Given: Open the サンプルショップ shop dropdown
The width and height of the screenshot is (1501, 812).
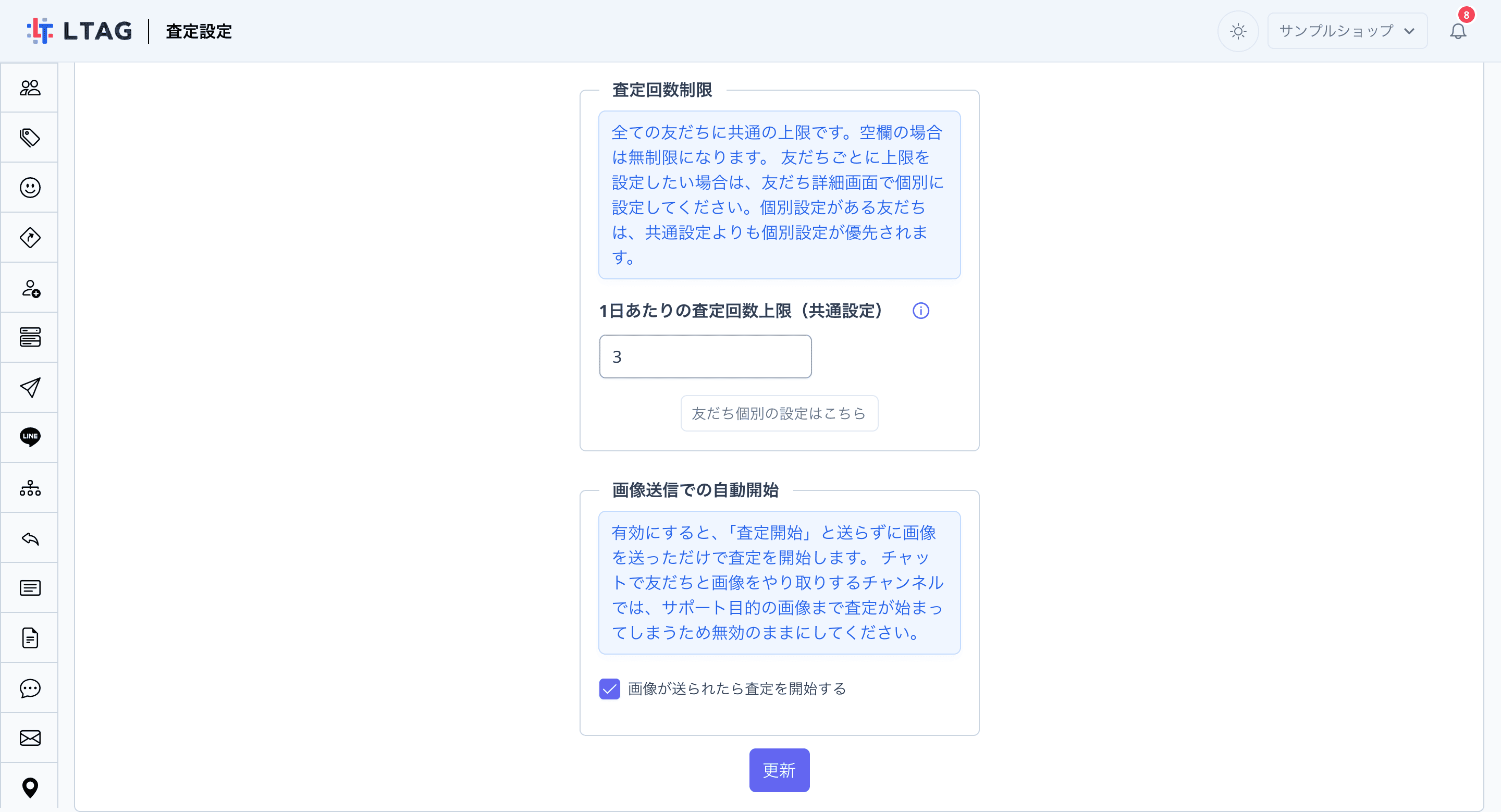Looking at the screenshot, I should click(1347, 31).
